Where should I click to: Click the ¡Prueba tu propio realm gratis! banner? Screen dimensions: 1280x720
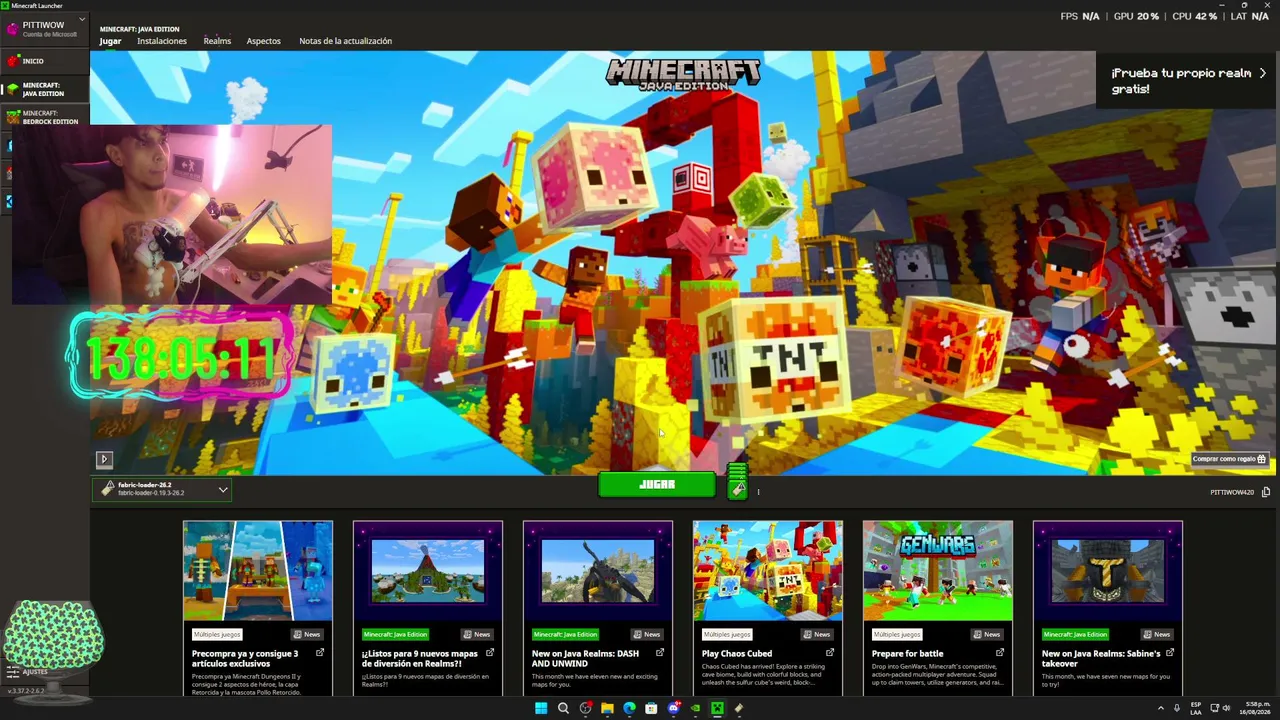point(1188,81)
